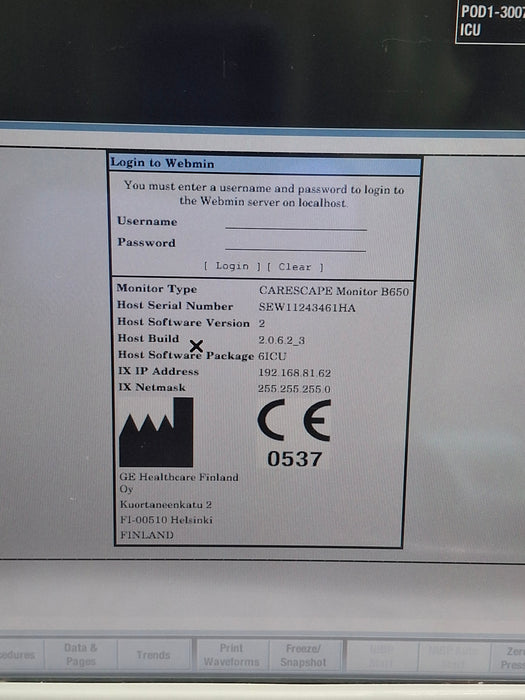The image size is (525, 700).
Task: Open the Trends menu key
Action: (x=153, y=655)
